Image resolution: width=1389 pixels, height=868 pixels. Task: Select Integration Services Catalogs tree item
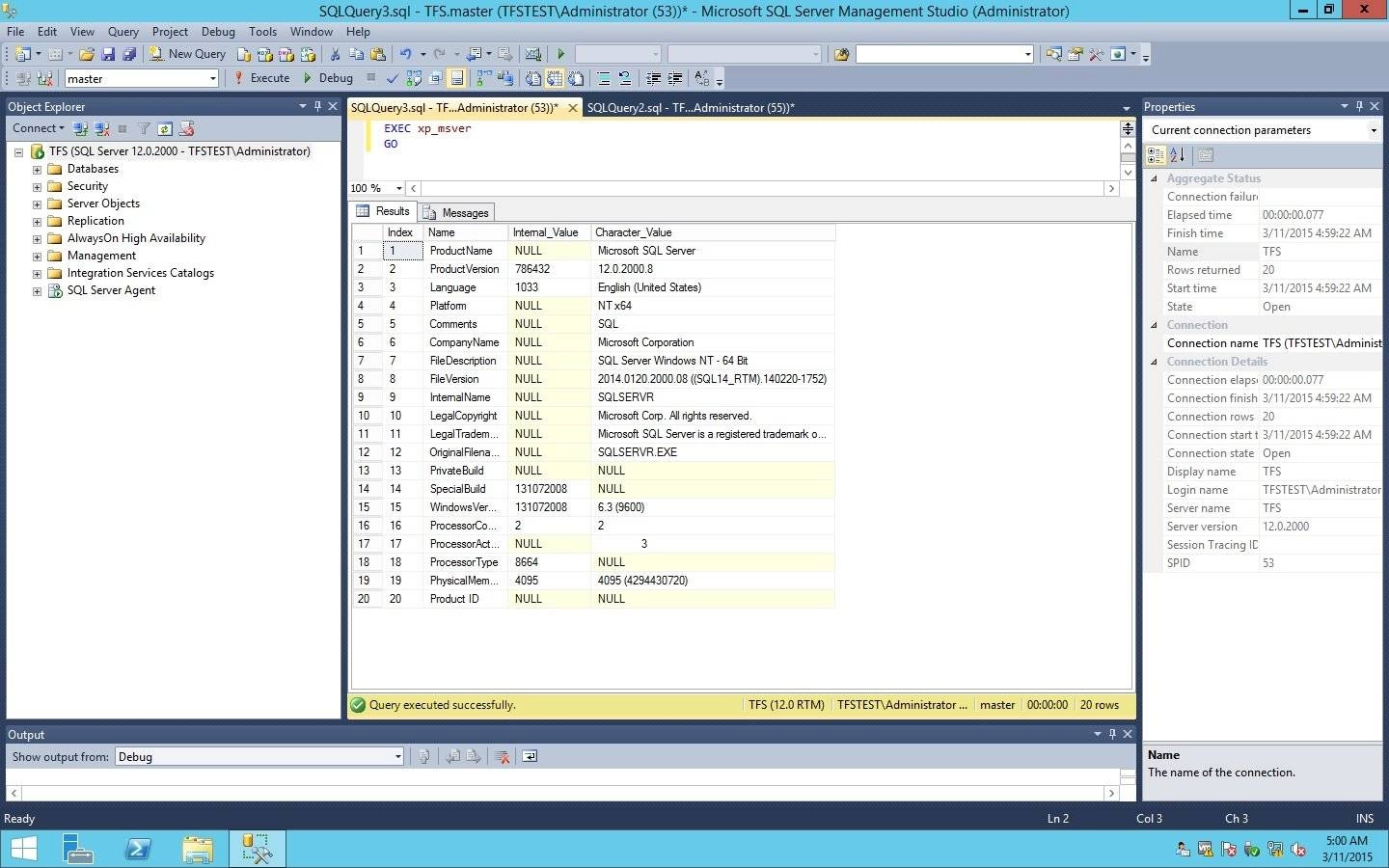point(141,273)
